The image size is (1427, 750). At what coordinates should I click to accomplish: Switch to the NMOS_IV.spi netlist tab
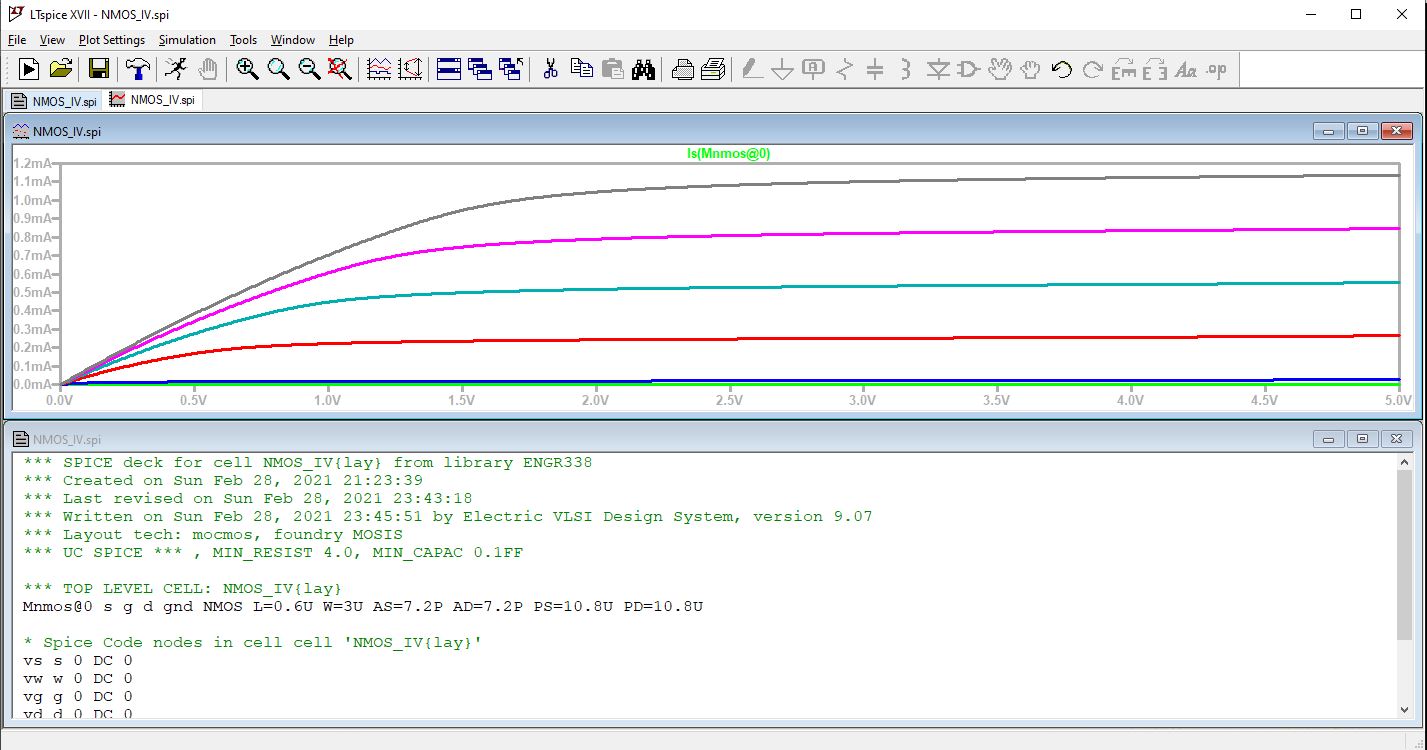[54, 101]
